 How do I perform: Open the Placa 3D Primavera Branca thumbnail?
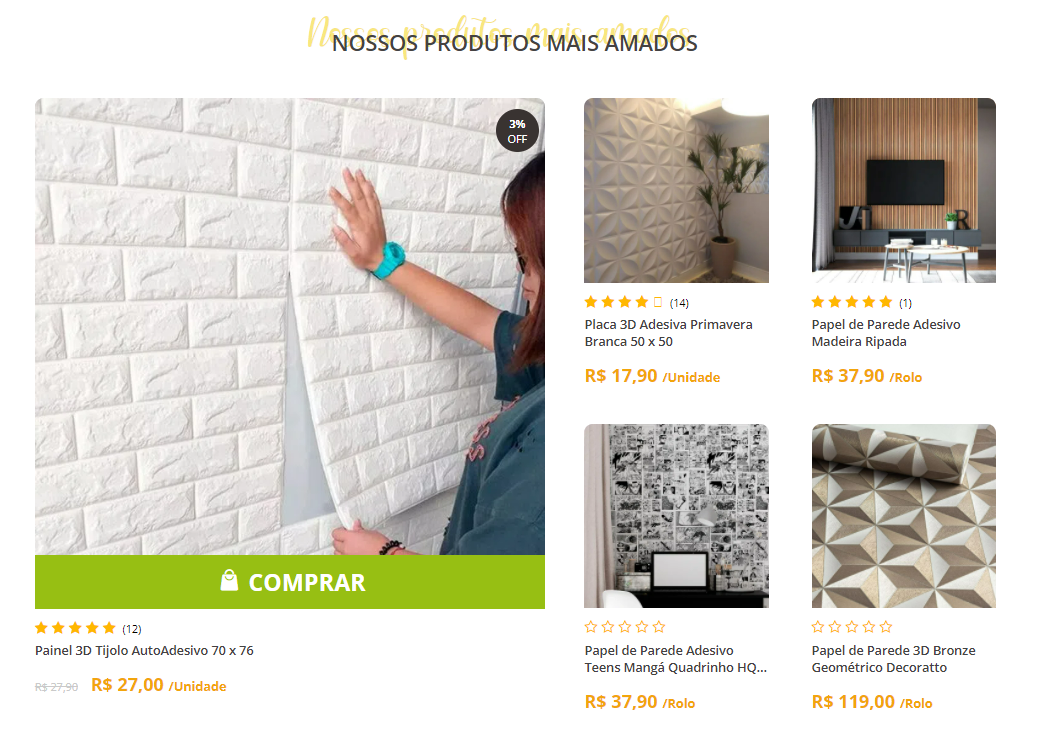tap(676, 190)
